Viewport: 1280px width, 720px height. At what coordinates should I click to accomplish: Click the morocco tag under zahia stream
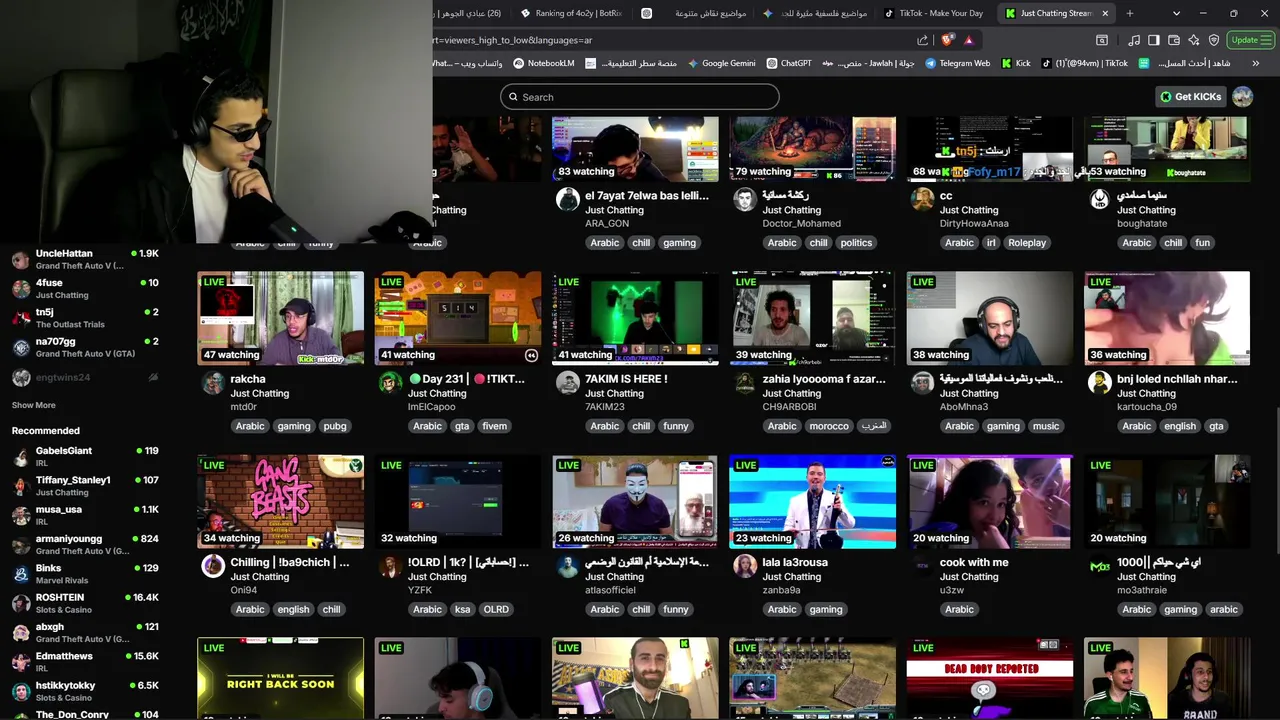(x=829, y=426)
